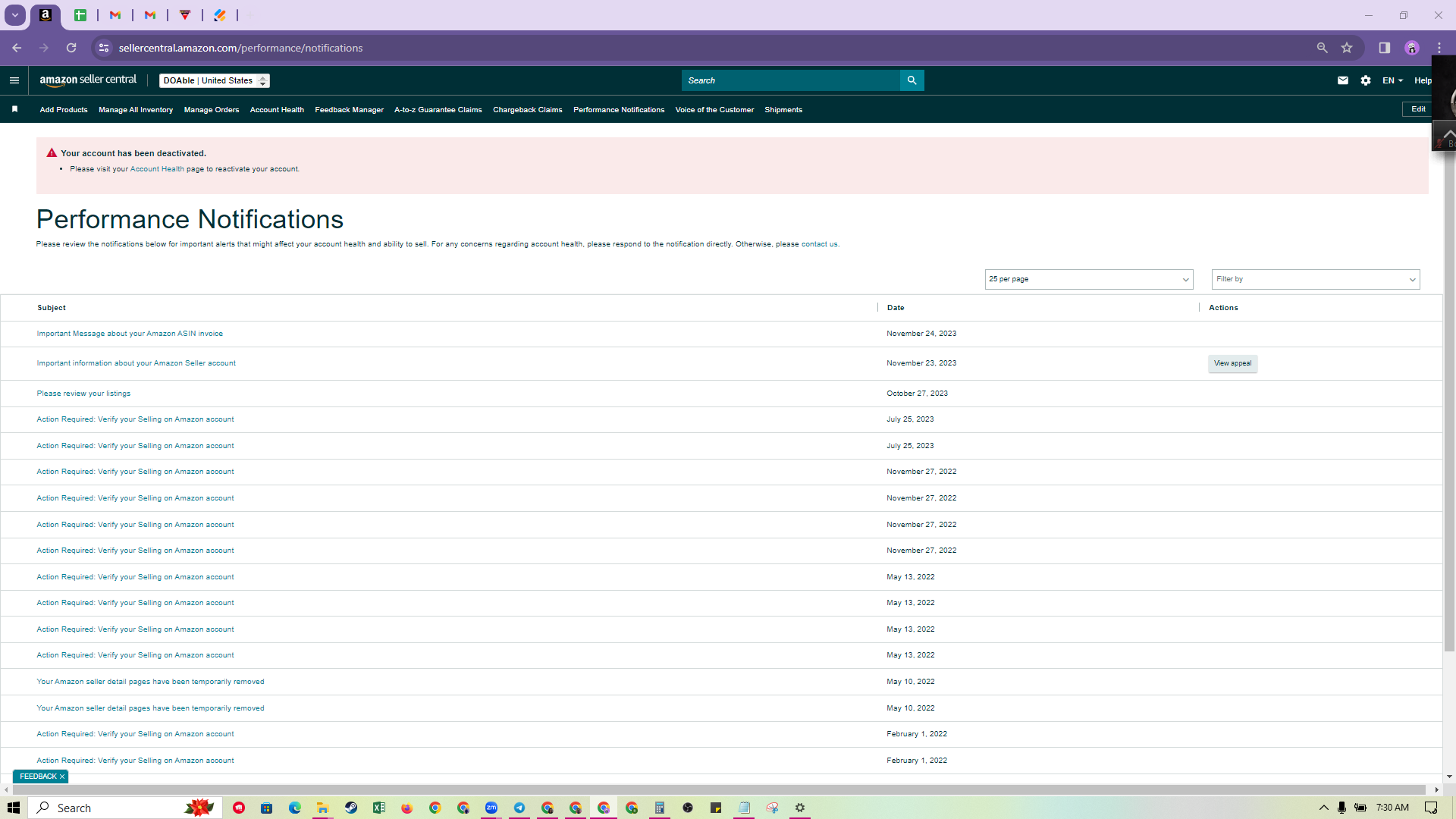The height and width of the screenshot is (819, 1456).
Task: Click the Windows taskbar Search box
Action: [x=125, y=808]
